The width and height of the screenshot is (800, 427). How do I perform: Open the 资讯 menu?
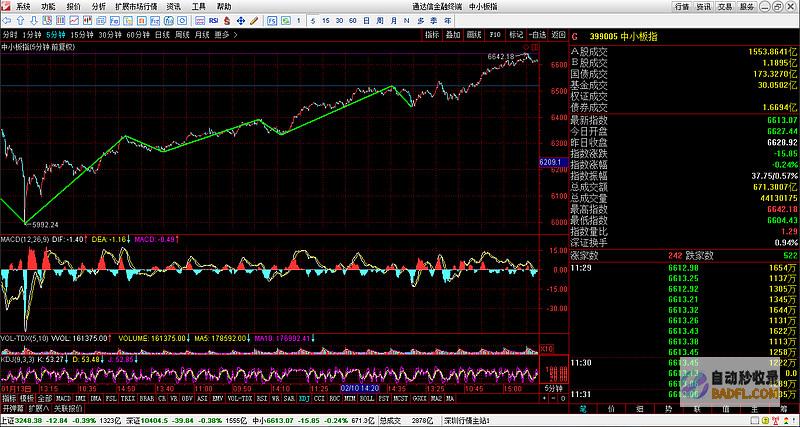(173, 7)
